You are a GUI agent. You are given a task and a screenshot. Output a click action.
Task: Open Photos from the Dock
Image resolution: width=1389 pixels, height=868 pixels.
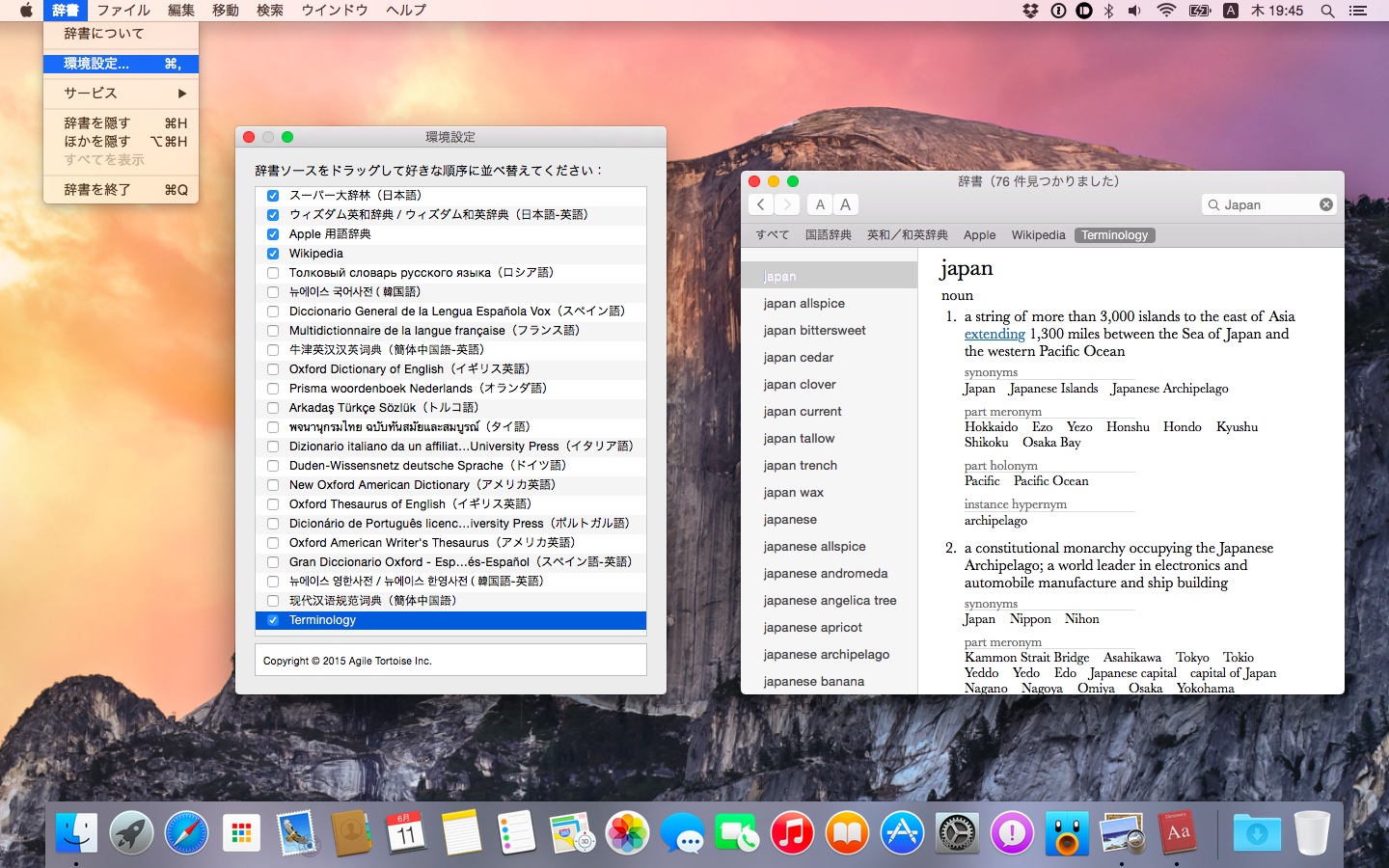[627, 832]
